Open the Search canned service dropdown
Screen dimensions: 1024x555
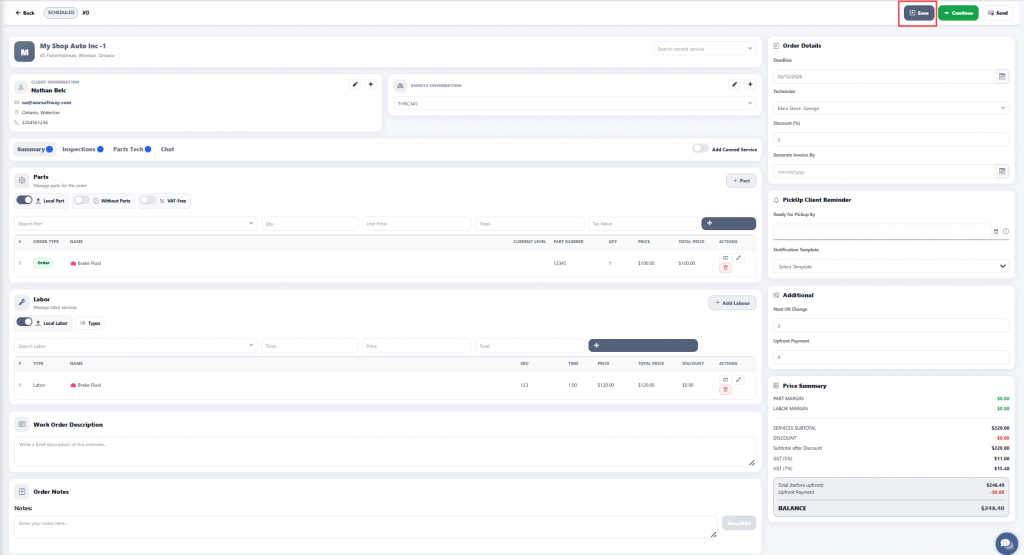point(706,47)
